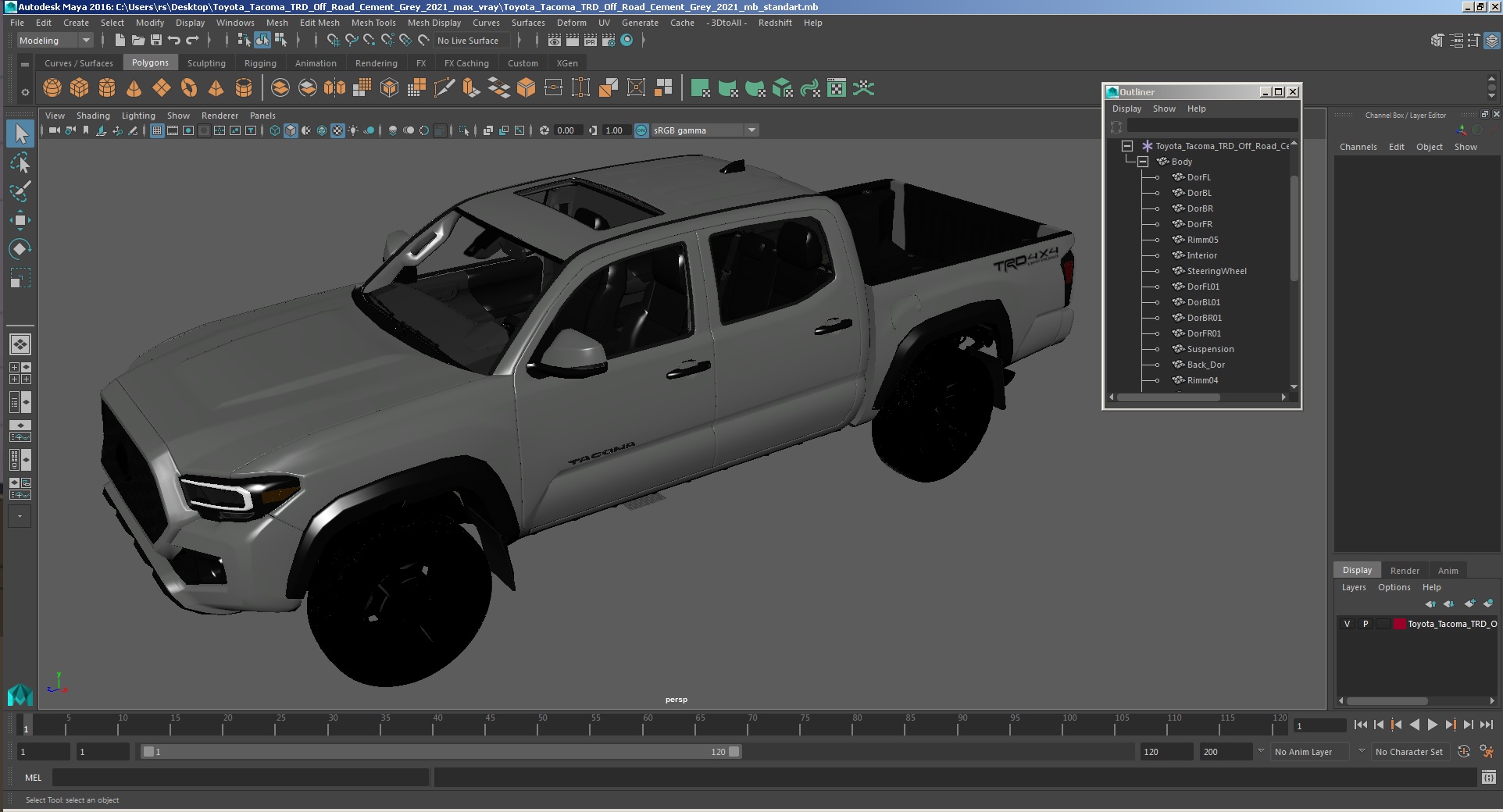Click the Outliner search field

1212,126
